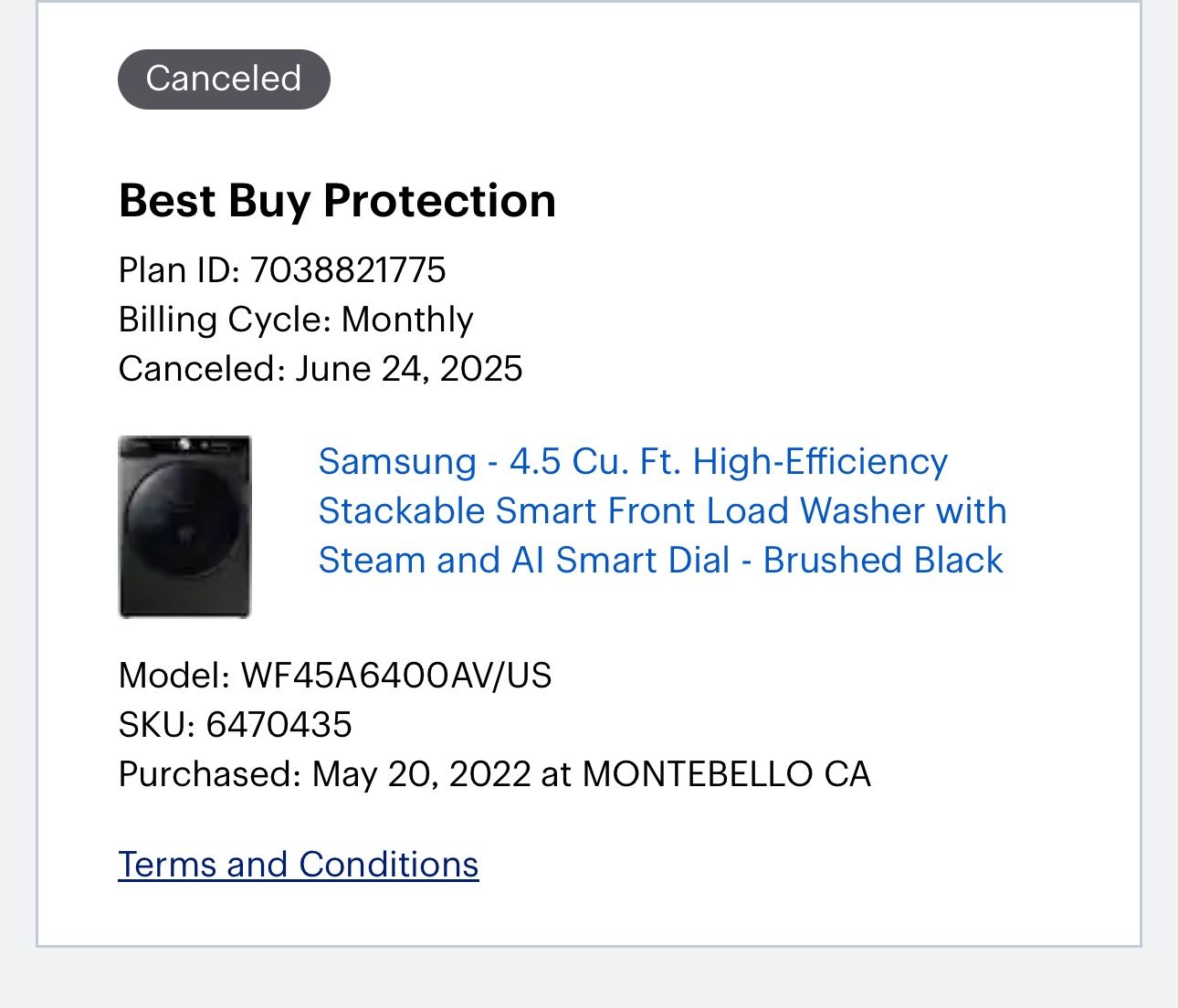Open the Terms and Conditions link
This screenshot has height=1008, width=1178.
click(299, 865)
